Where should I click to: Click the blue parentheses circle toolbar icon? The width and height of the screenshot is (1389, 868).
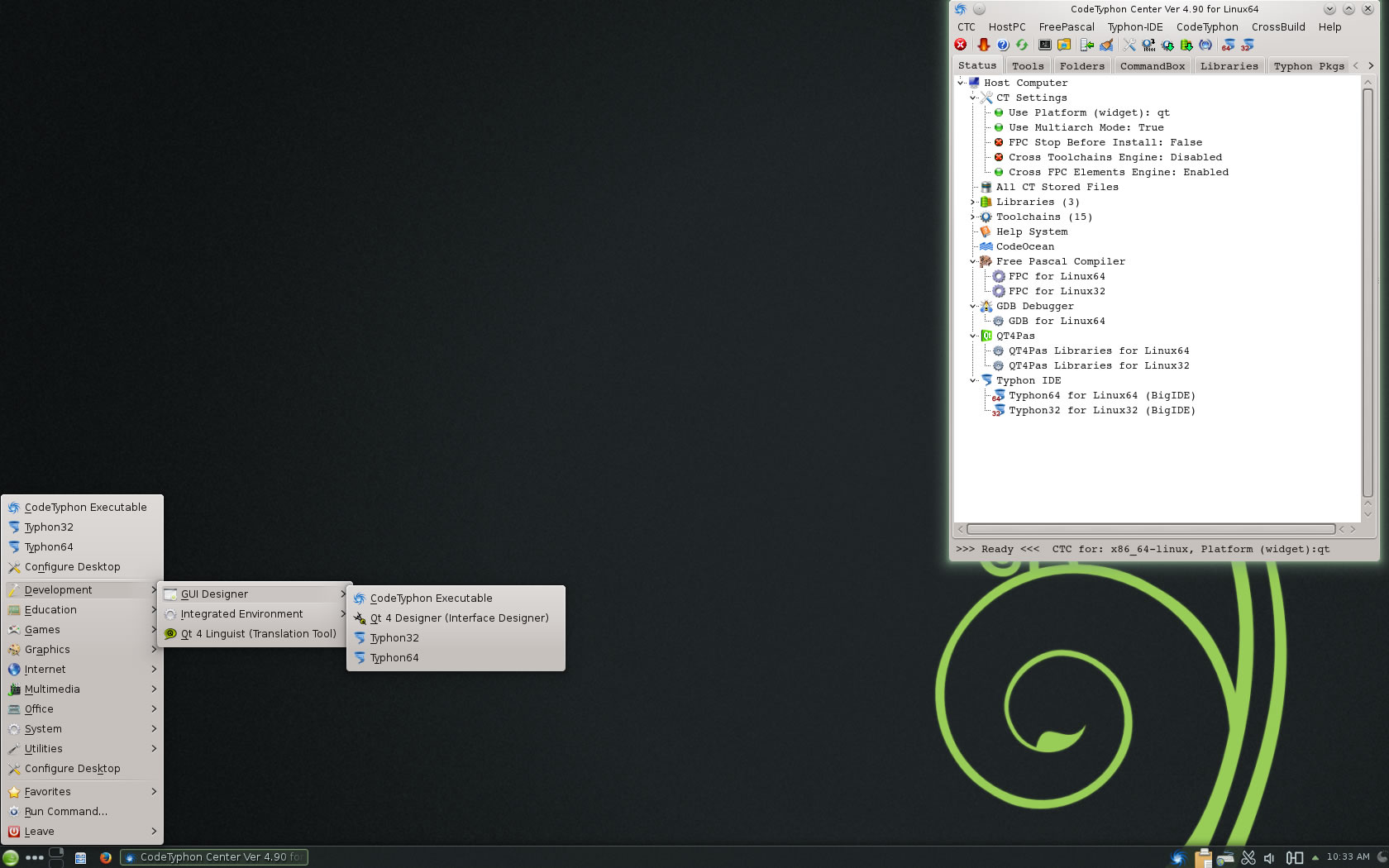pos(1205,45)
